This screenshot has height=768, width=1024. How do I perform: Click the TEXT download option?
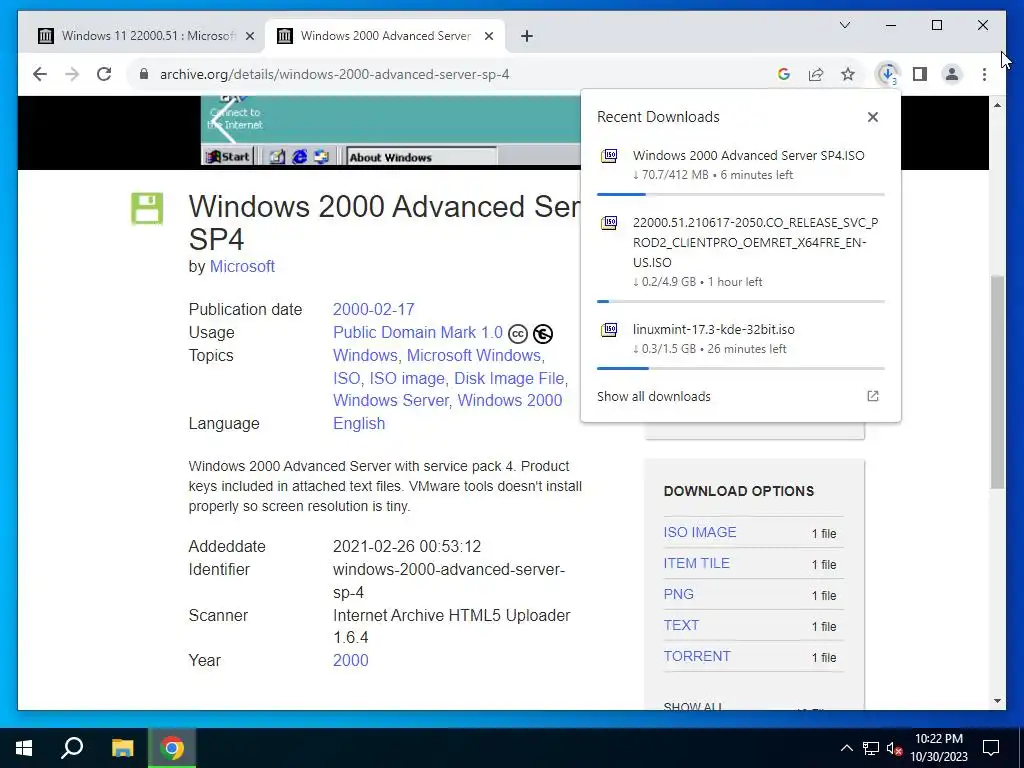point(681,625)
